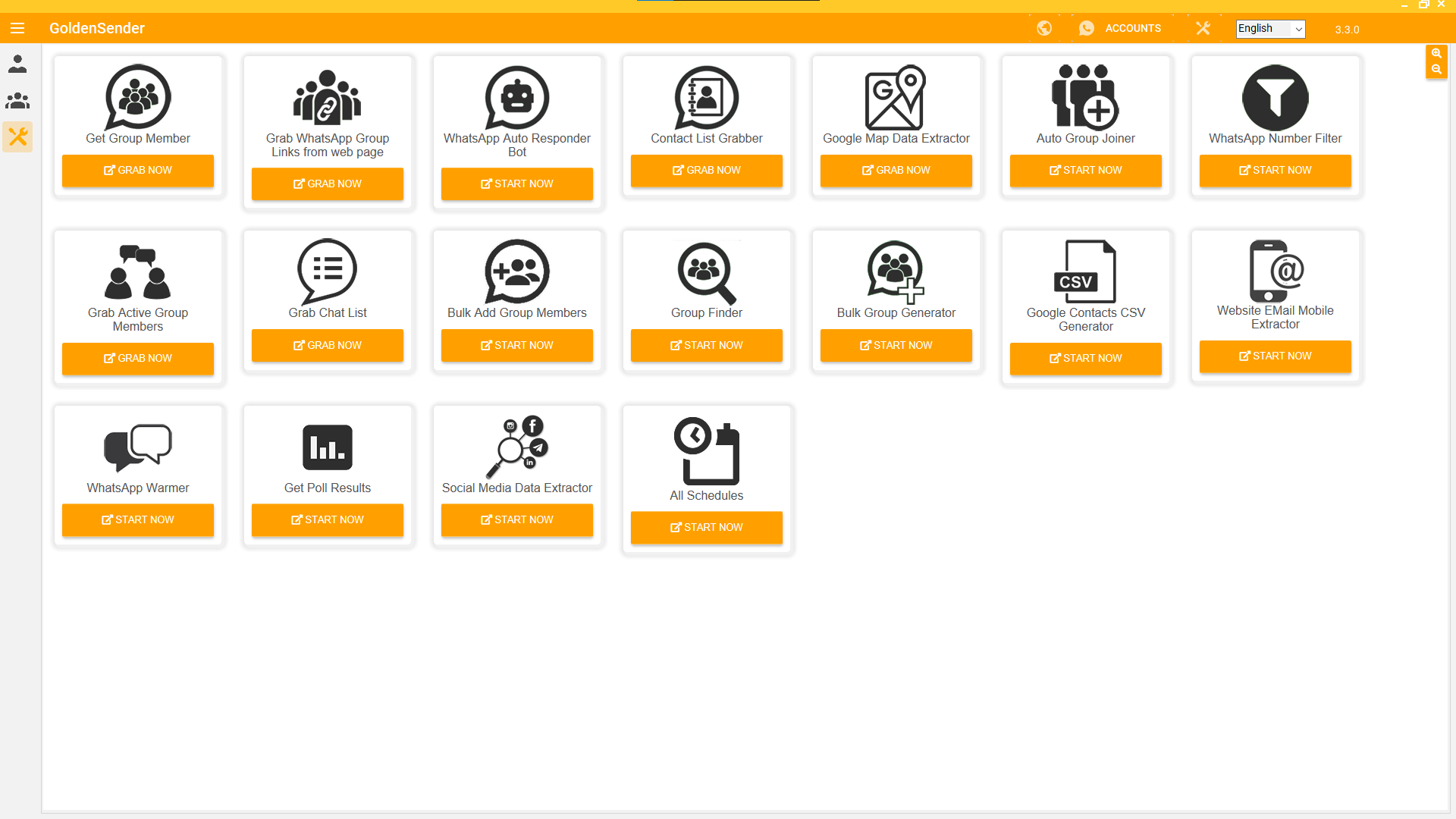The width and height of the screenshot is (1456, 819).
Task: Click the globe icon in header
Action: [1044, 28]
